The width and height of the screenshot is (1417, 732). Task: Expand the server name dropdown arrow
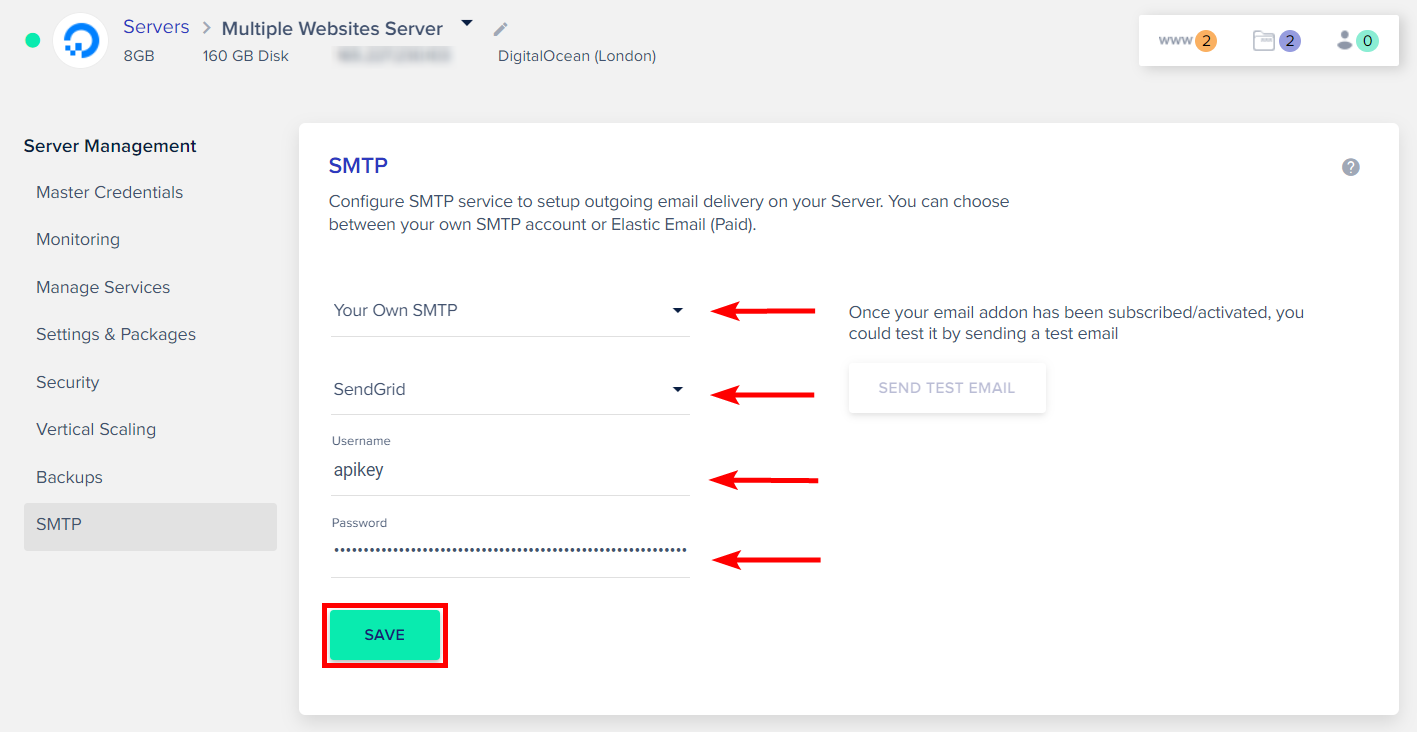click(466, 24)
